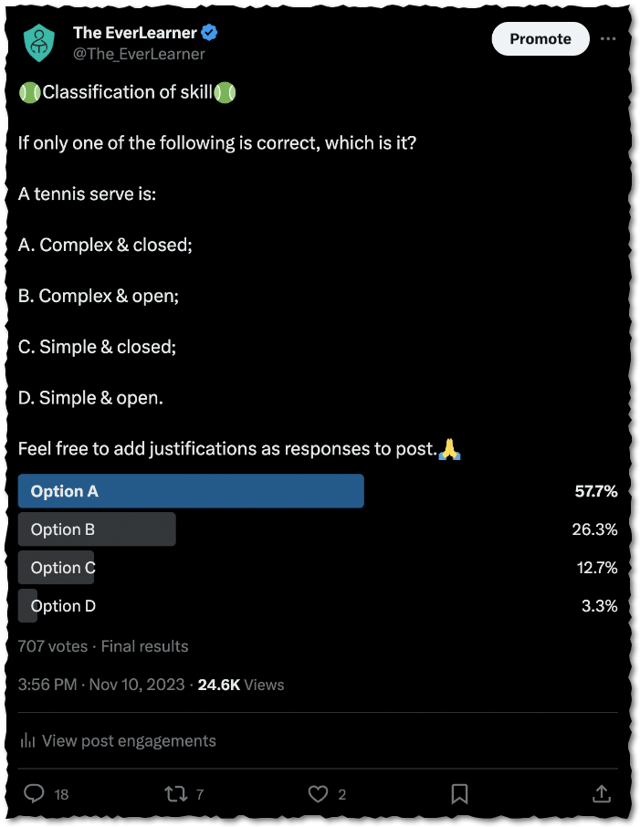Click the repost count showing 7
The image size is (640, 827).
click(202, 794)
